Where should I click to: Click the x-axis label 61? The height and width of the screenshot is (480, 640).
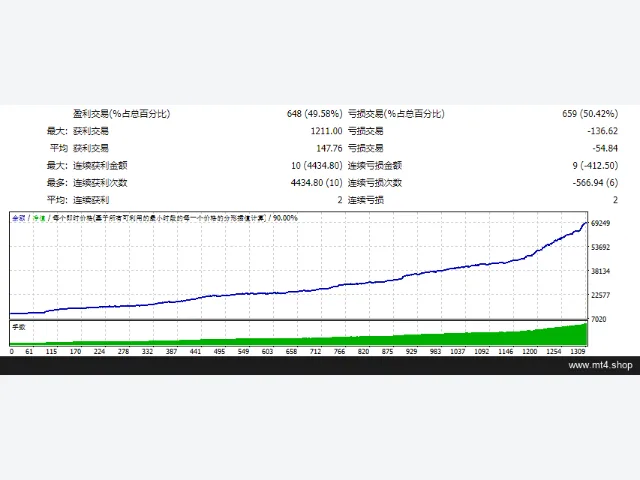click(29, 351)
